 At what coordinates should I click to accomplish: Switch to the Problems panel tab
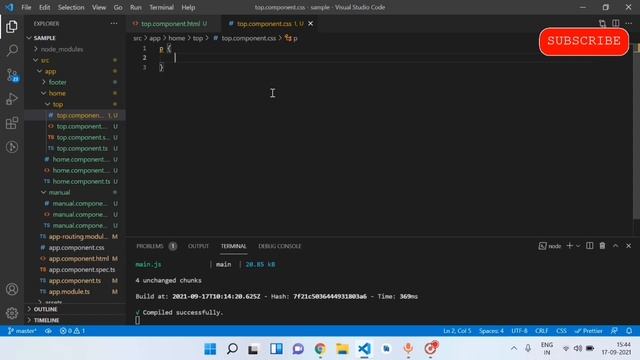(150, 246)
